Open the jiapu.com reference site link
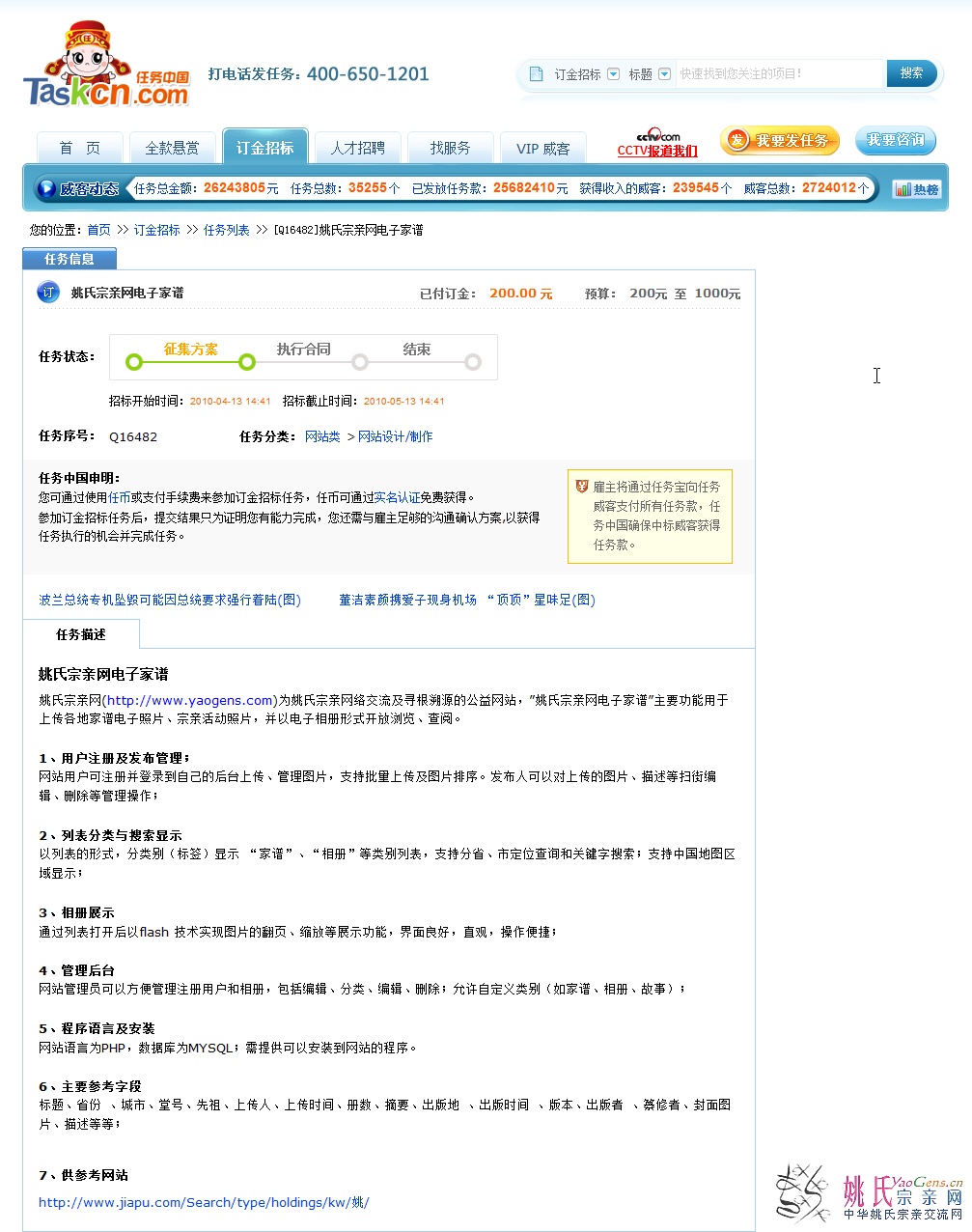This screenshot has width=972, height=1232. 204,1202
